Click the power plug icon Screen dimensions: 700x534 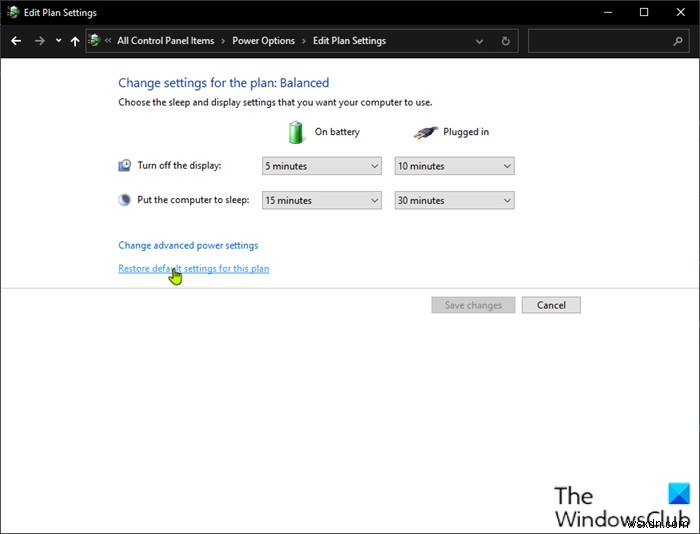click(425, 132)
